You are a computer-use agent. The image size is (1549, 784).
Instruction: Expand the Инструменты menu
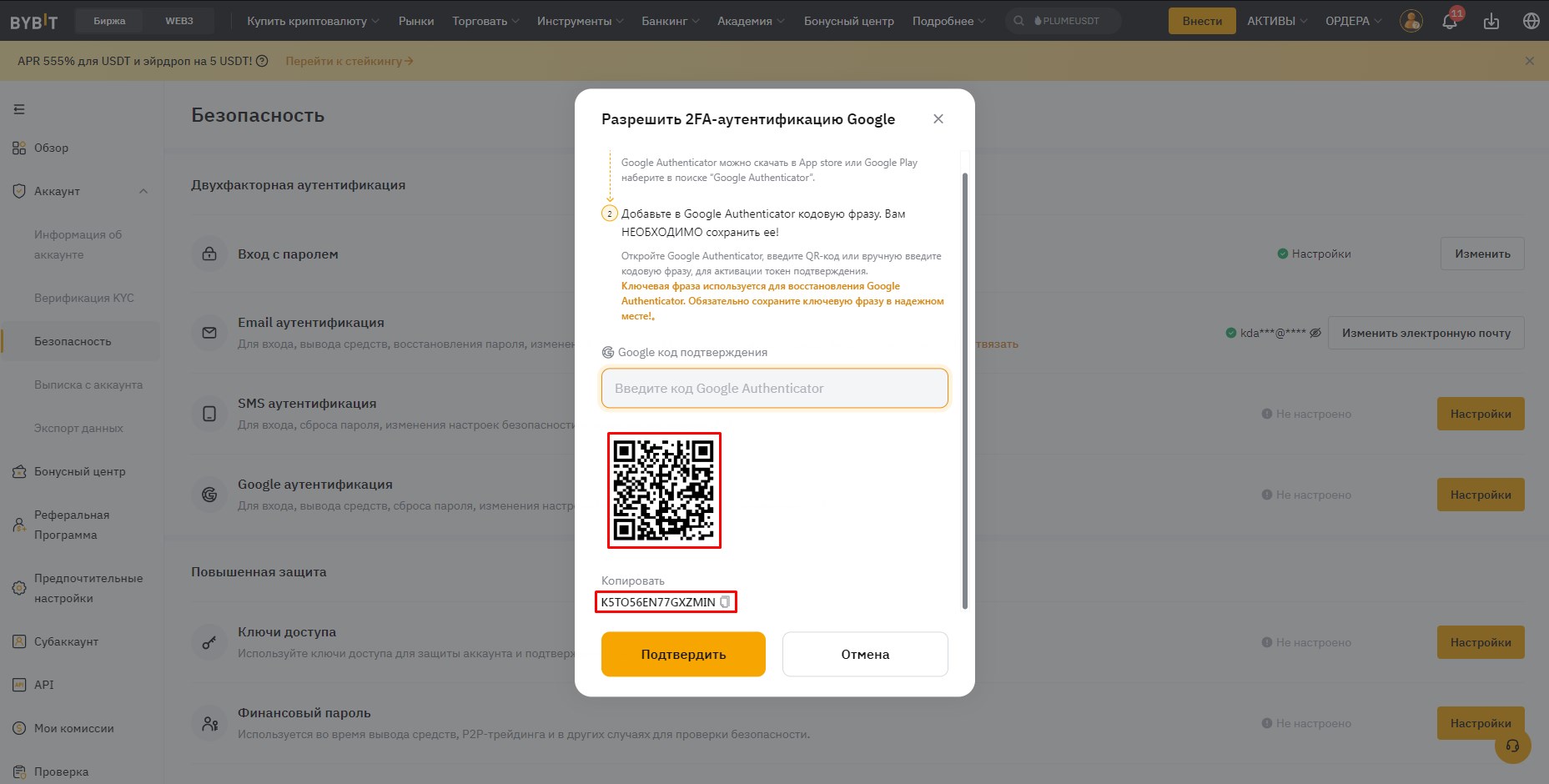pos(581,21)
